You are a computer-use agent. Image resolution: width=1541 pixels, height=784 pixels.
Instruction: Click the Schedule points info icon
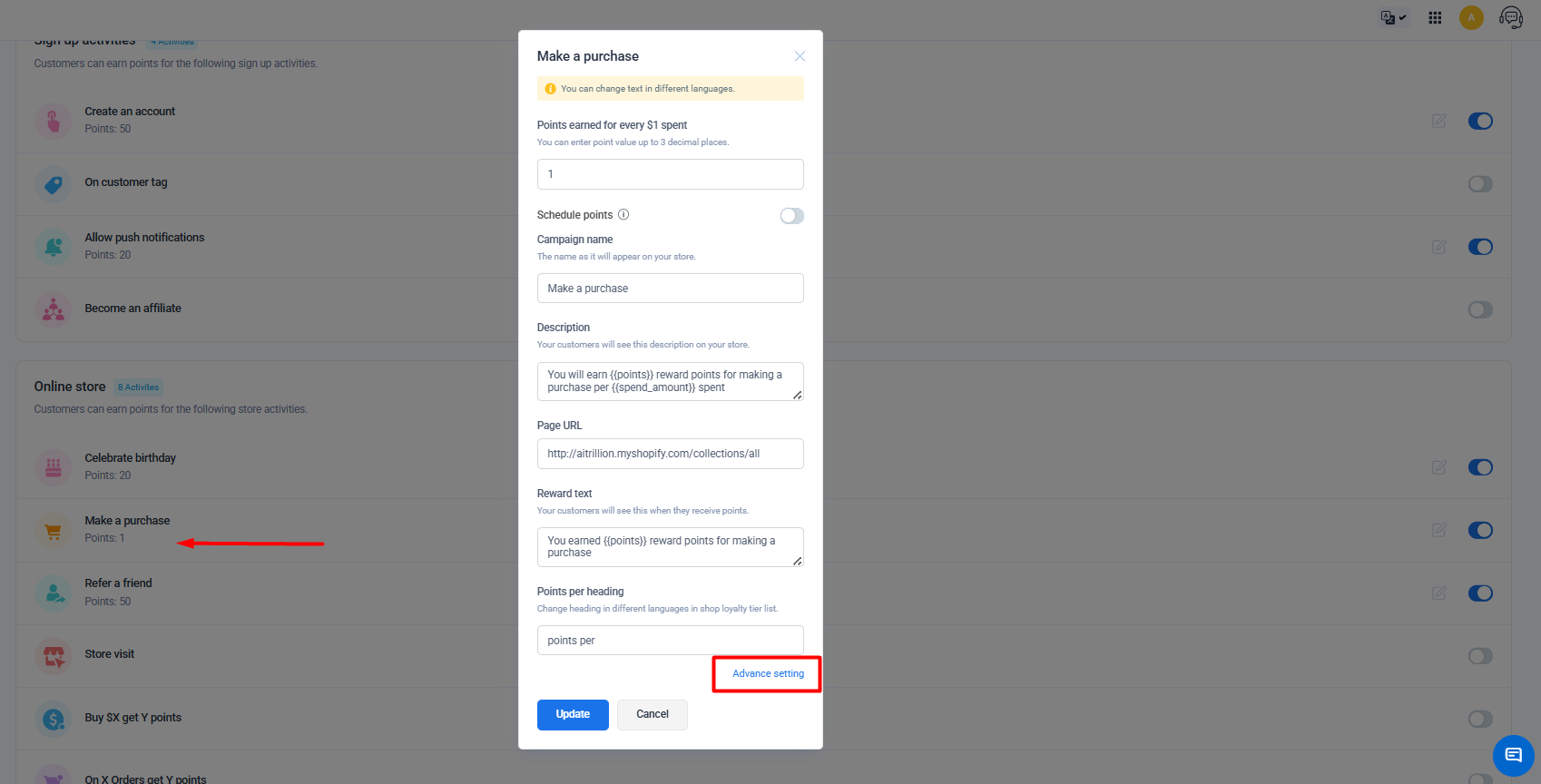point(623,215)
